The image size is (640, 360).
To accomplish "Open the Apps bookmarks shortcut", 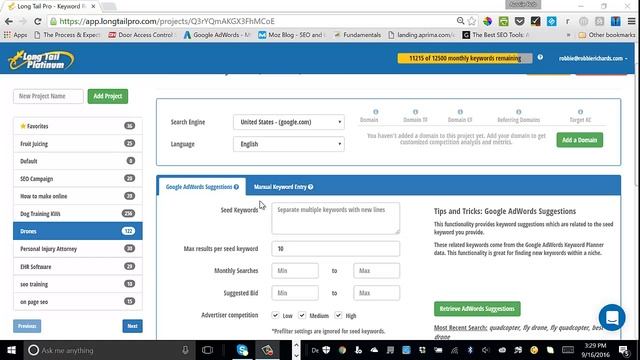I will [16, 35].
